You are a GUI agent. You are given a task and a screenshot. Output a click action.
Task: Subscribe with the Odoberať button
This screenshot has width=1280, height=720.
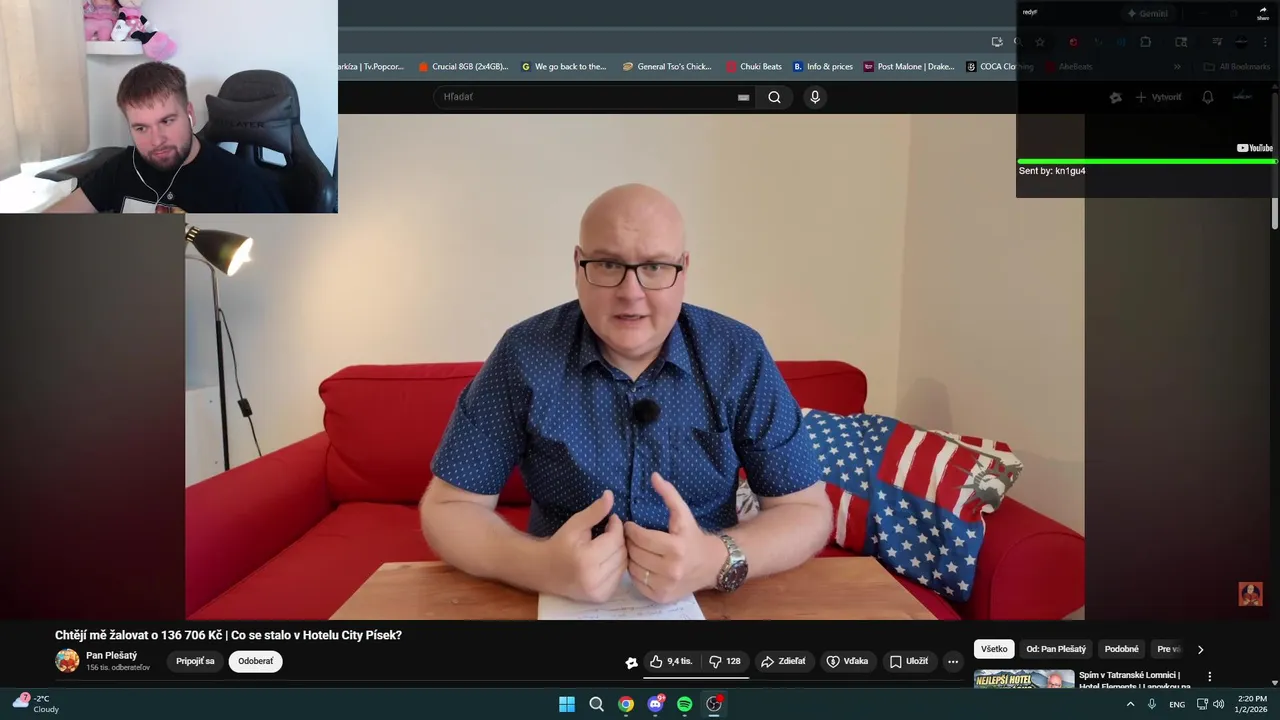click(x=255, y=661)
